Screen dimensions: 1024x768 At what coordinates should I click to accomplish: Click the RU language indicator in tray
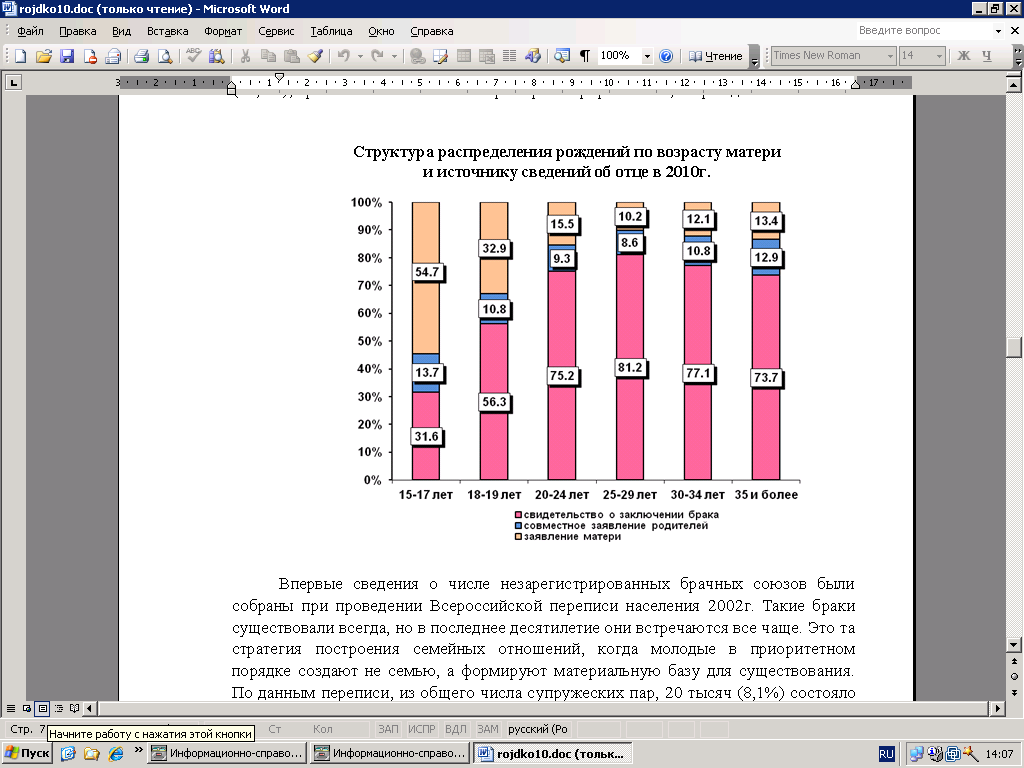pyautogui.click(x=886, y=754)
